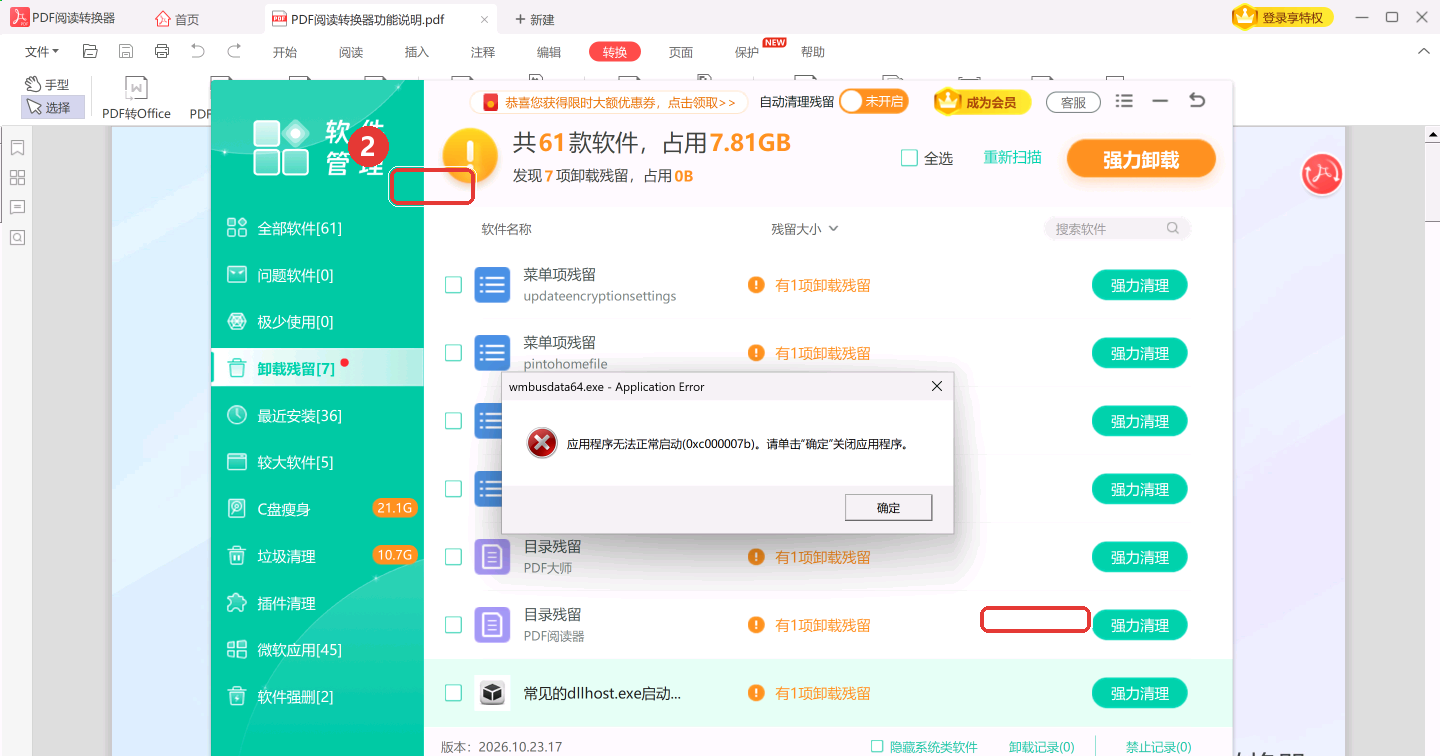1440x756 pixels.
Task: Open the list menu icon beside 客服
Action: (1124, 101)
